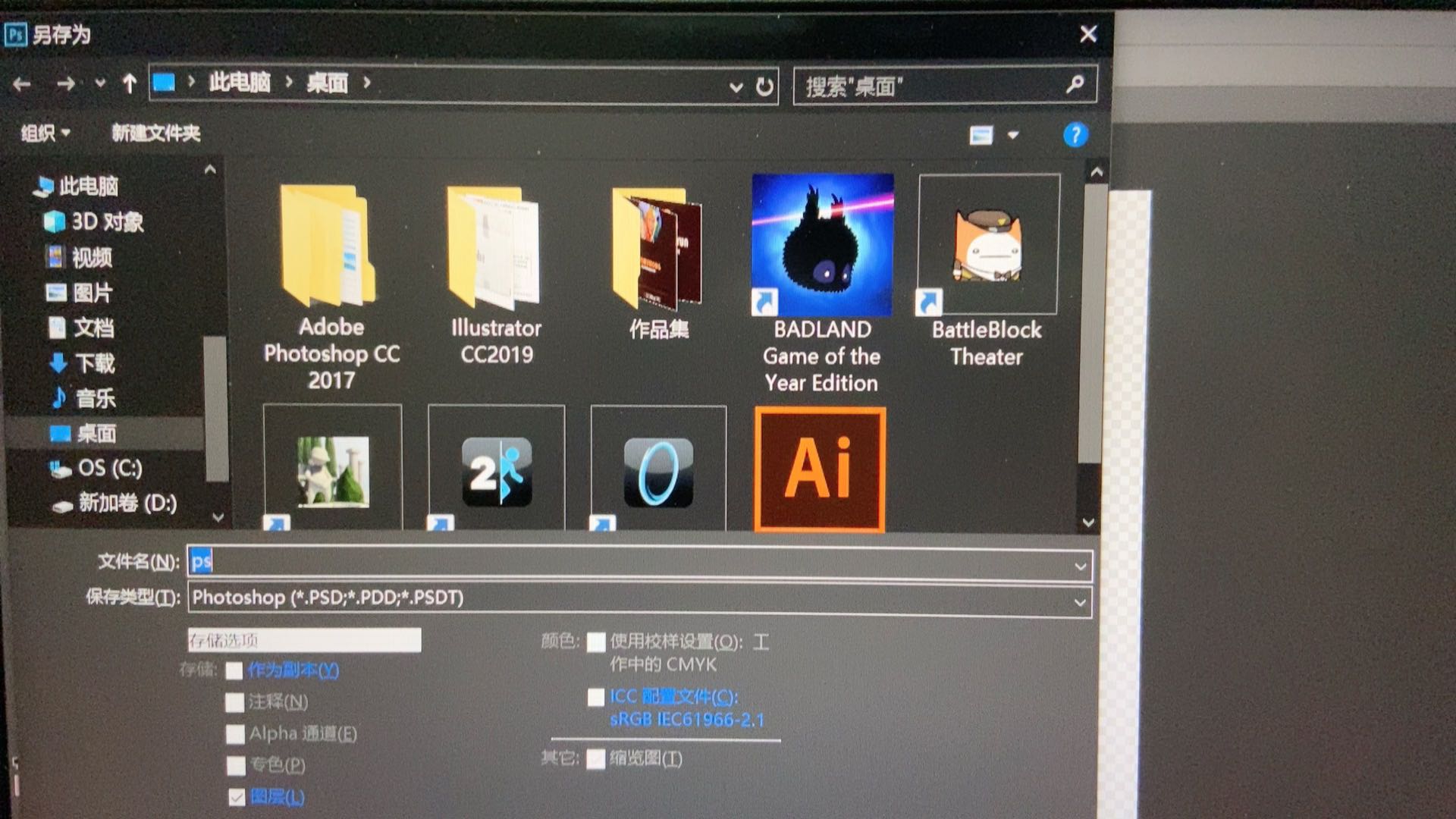Select the Portal 2 shortcut icon
1456x819 pixels.
[x=496, y=472]
